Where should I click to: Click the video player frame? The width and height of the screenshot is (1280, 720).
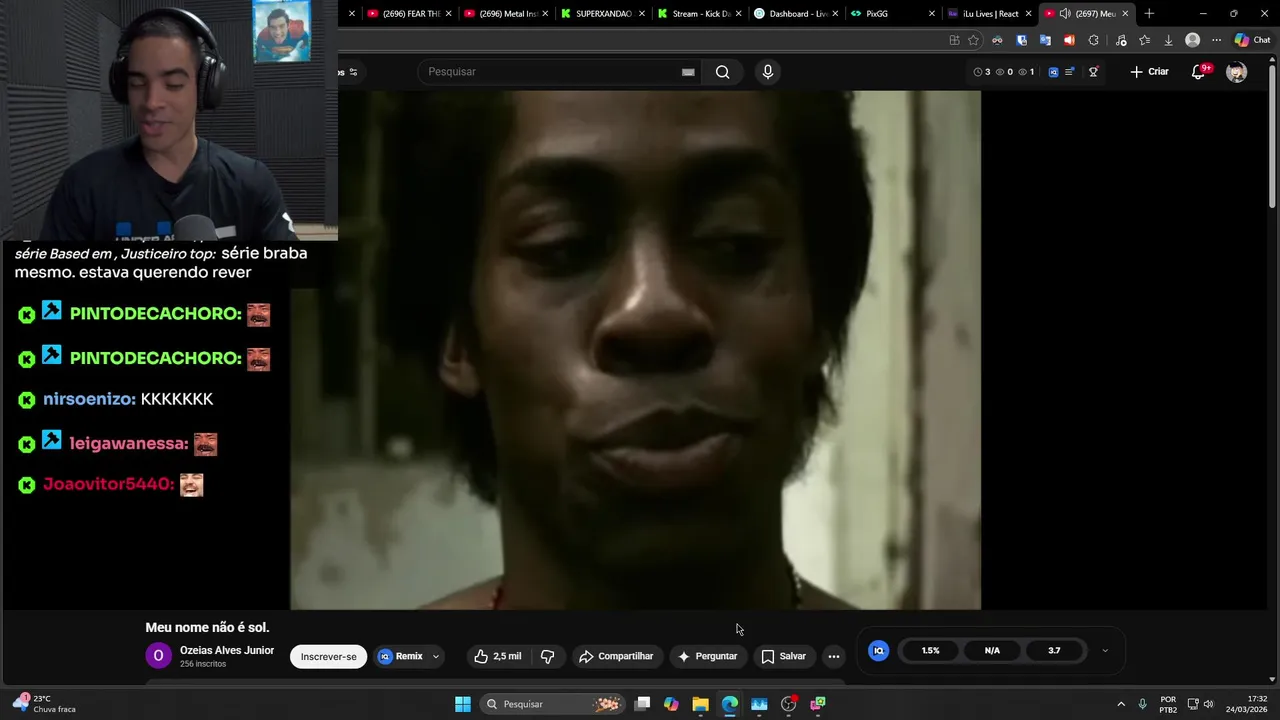point(636,350)
